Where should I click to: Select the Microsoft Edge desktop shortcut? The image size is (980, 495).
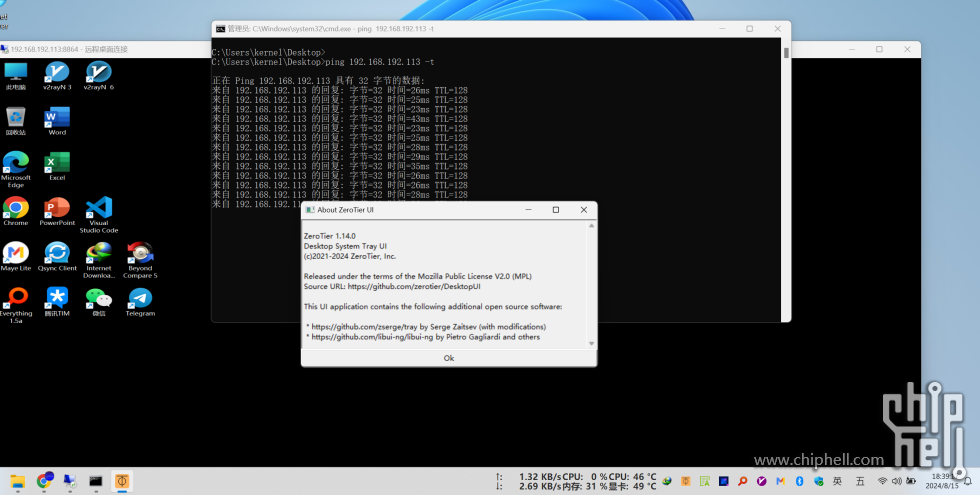pos(16,169)
